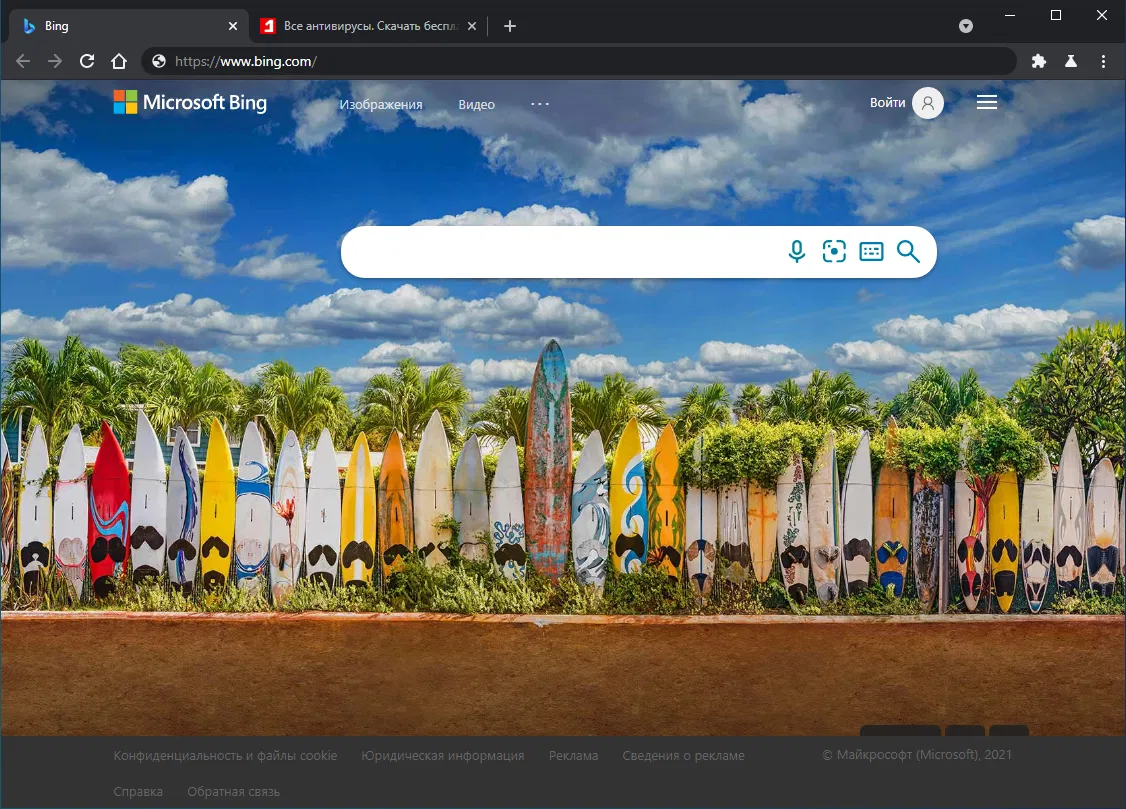Open the Изображения section

(x=381, y=105)
